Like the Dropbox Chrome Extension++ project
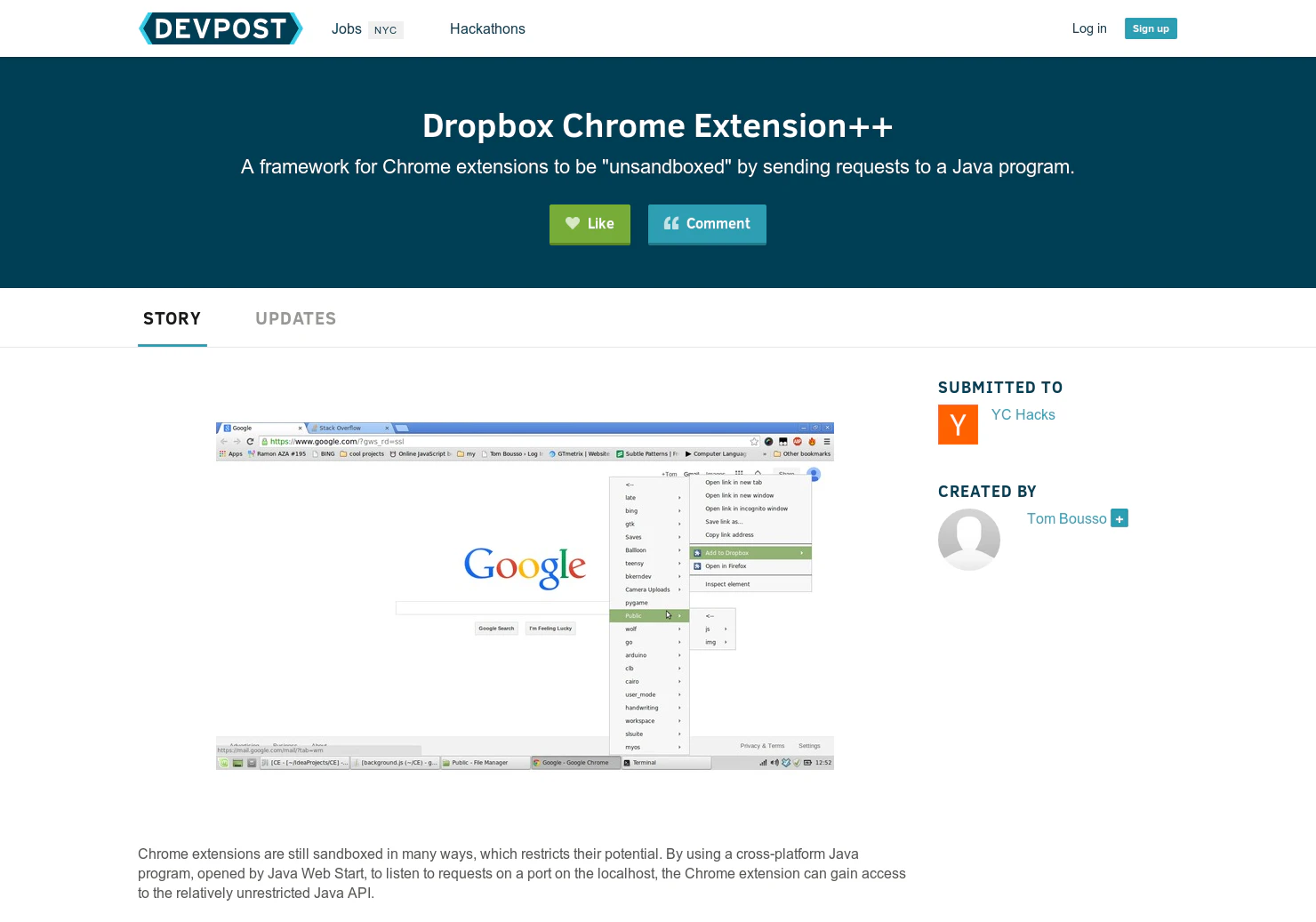Screen dimensions: 1316x922 click(x=590, y=224)
